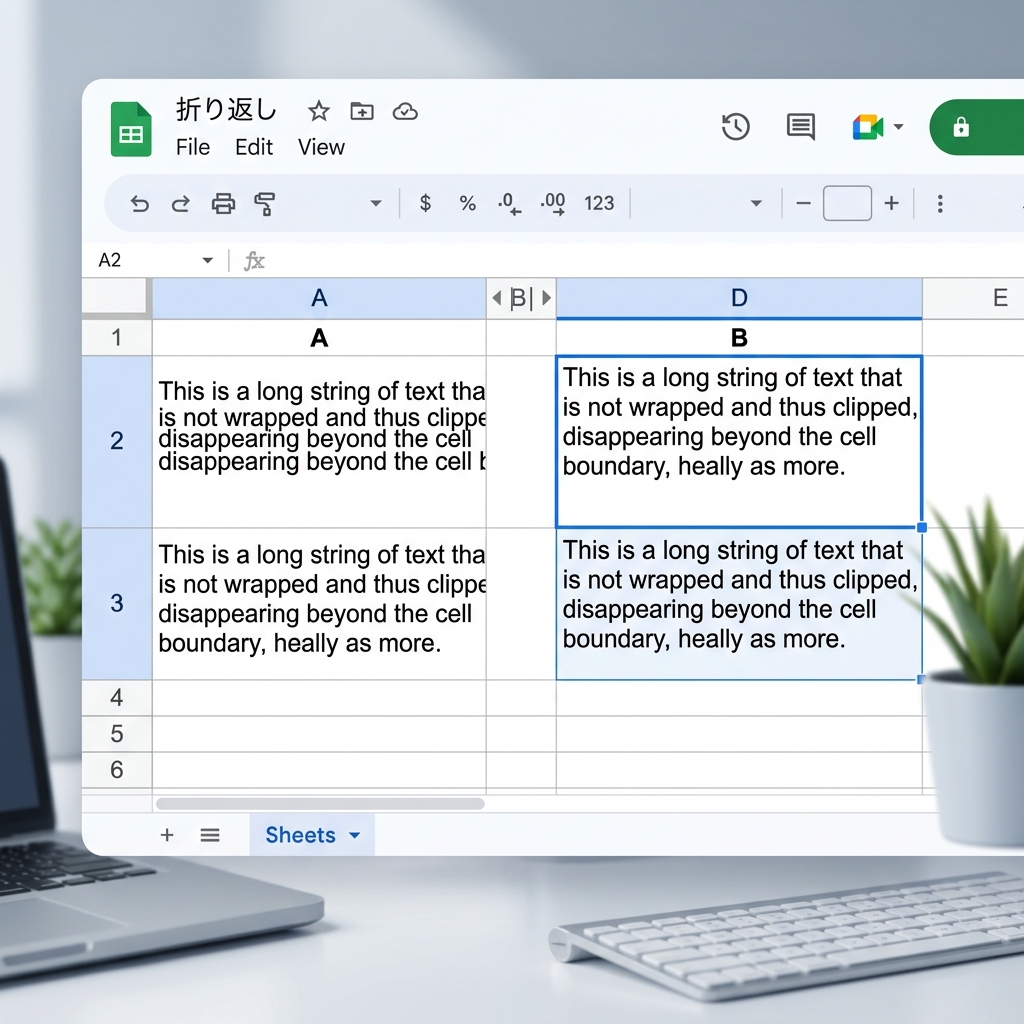Expand hidden columns right arrow

click(x=547, y=298)
